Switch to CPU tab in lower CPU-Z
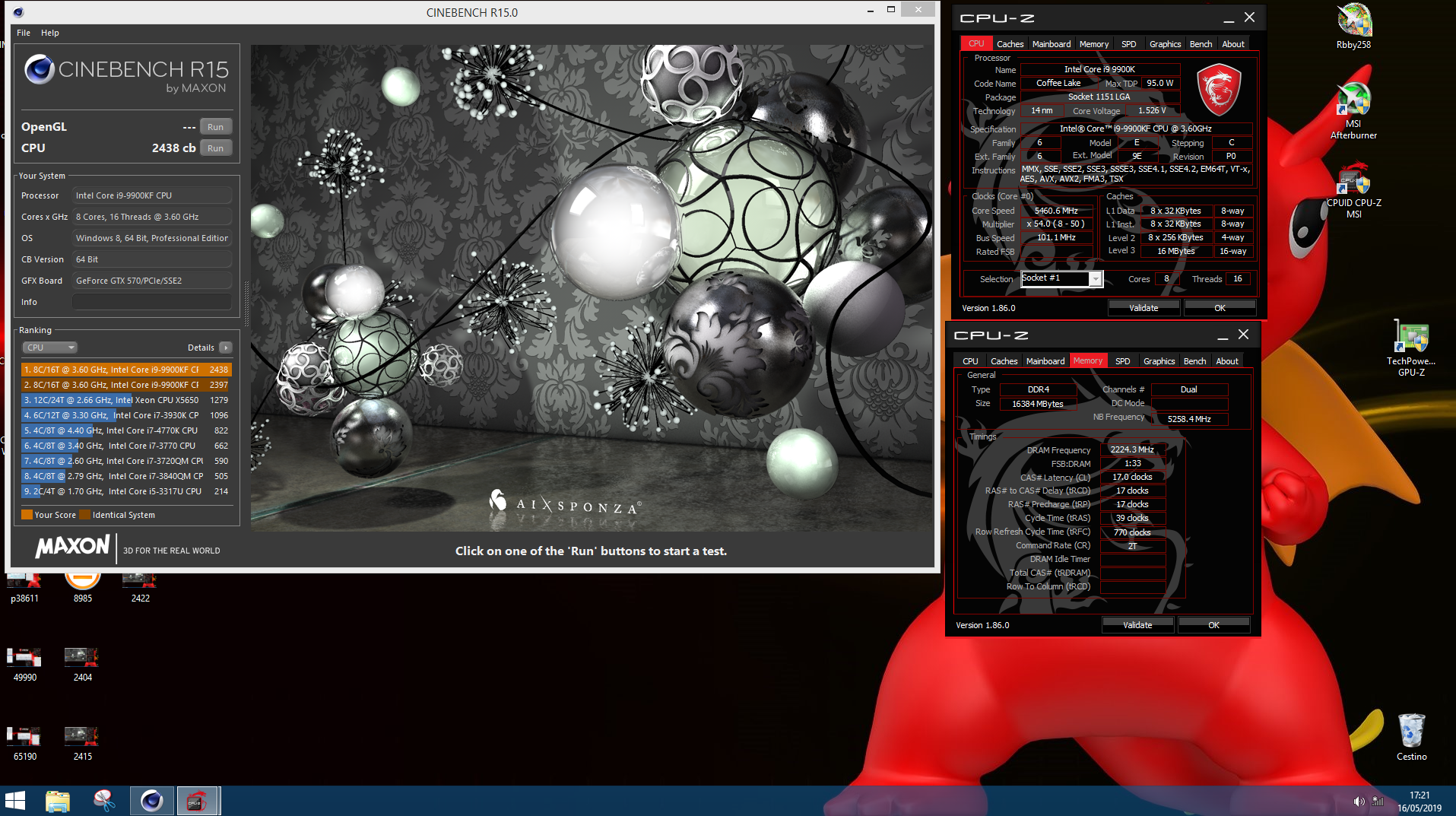 pyautogui.click(x=970, y=361)
